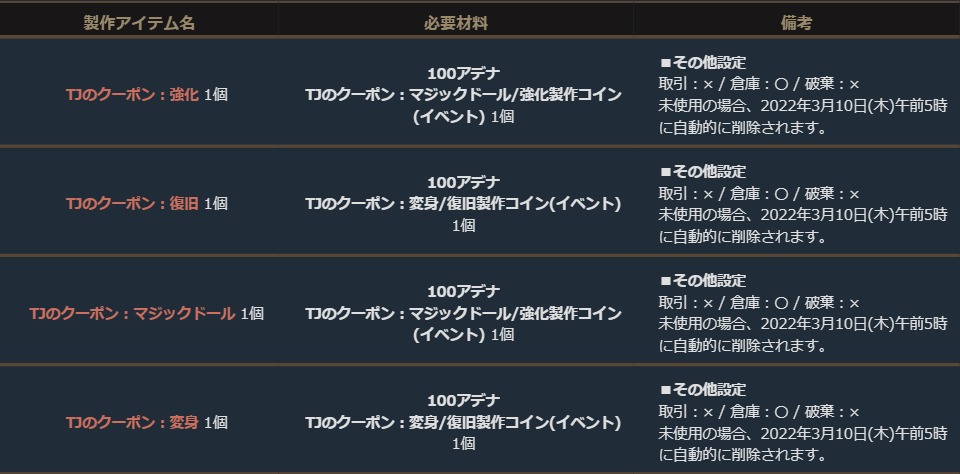This screenshot has height=474, width=960.
Task: Click 100アデナ in the 強化 coupon row
Action: (463, 72)
